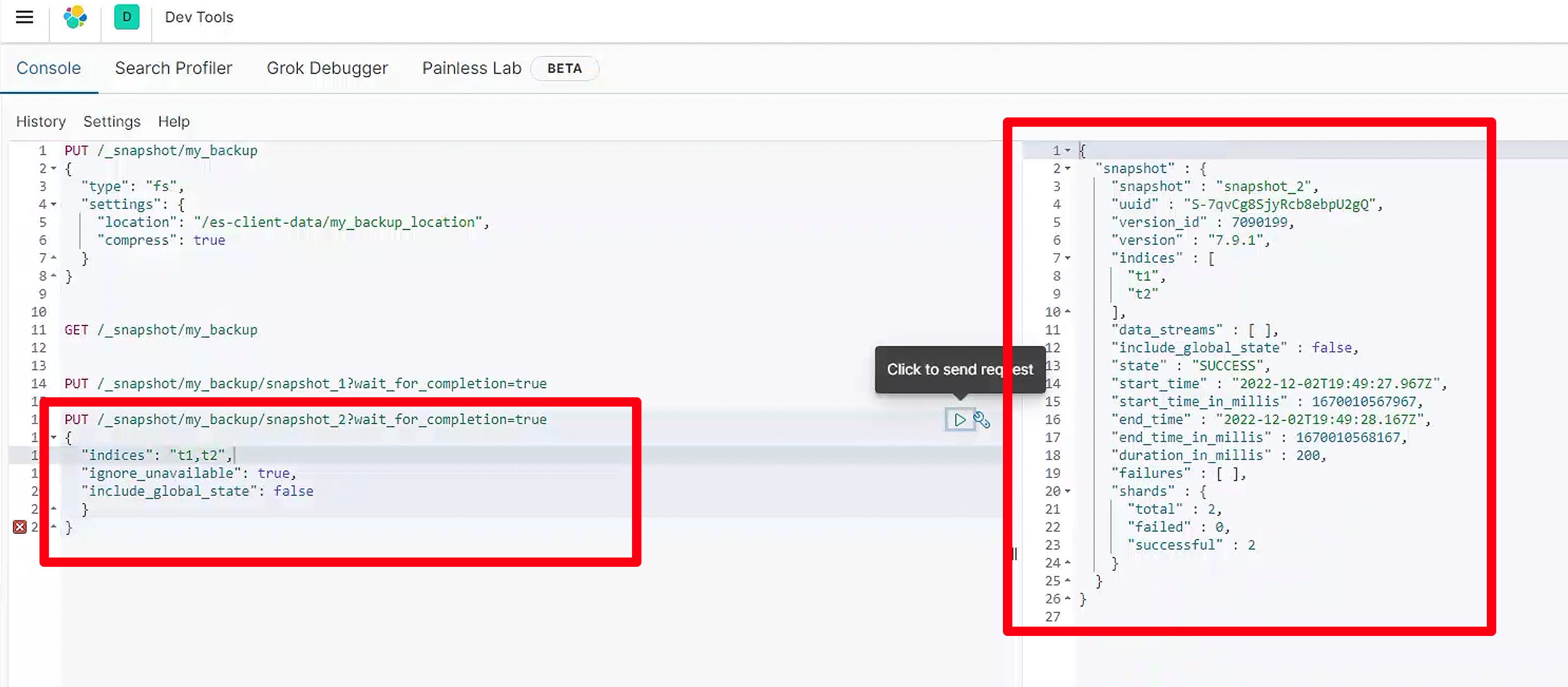The width and height of the screenshot is (1568, 687).
Task: Open the wrench request options icon
Action: [981, 420]
